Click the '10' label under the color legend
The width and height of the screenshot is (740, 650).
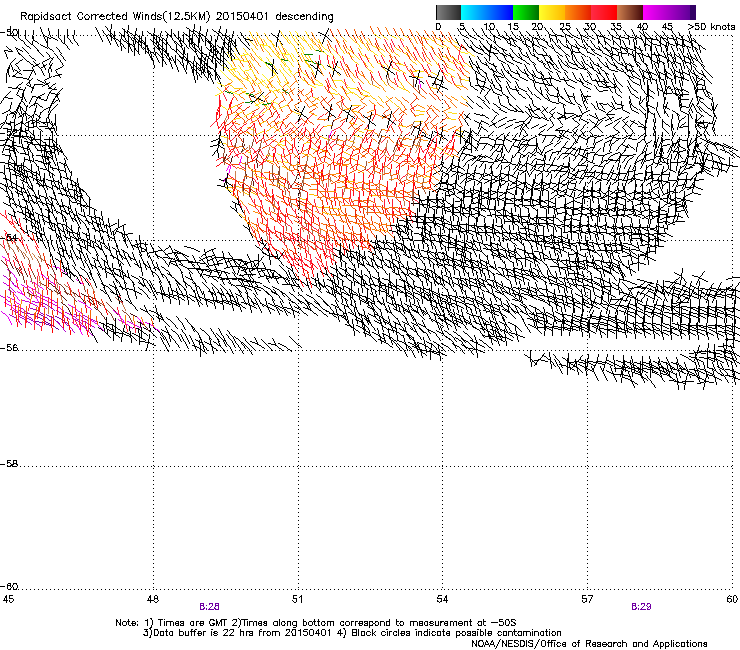click(x=489, y=27)
